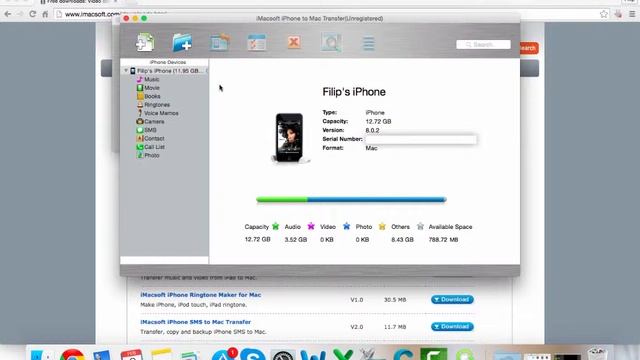
Task: Download iPhone Ringtone Maker in browser
Action: (x=452, y=300)
